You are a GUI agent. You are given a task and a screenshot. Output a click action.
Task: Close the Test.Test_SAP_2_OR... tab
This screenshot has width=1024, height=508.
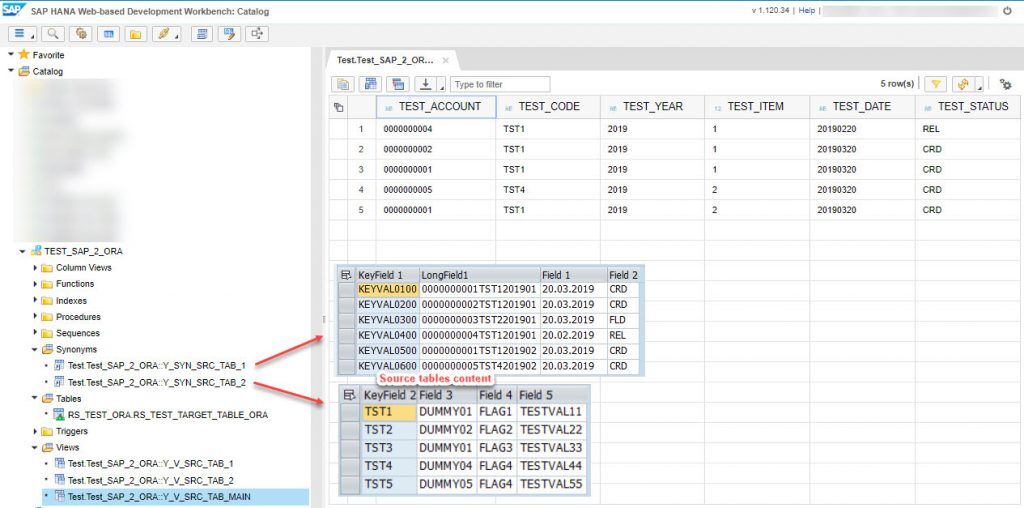pos(445,60)
